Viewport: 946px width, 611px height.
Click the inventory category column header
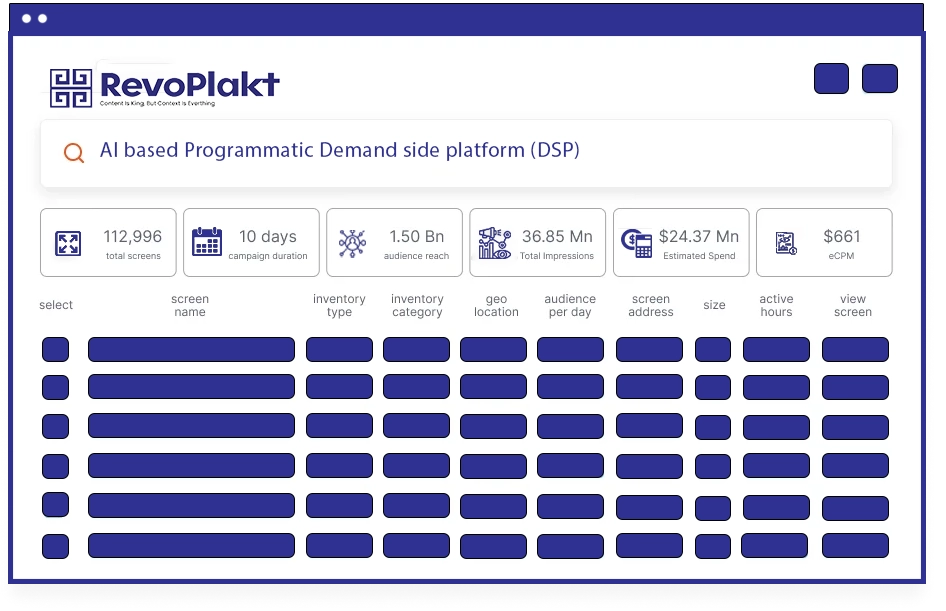click(x=417, y=305)
